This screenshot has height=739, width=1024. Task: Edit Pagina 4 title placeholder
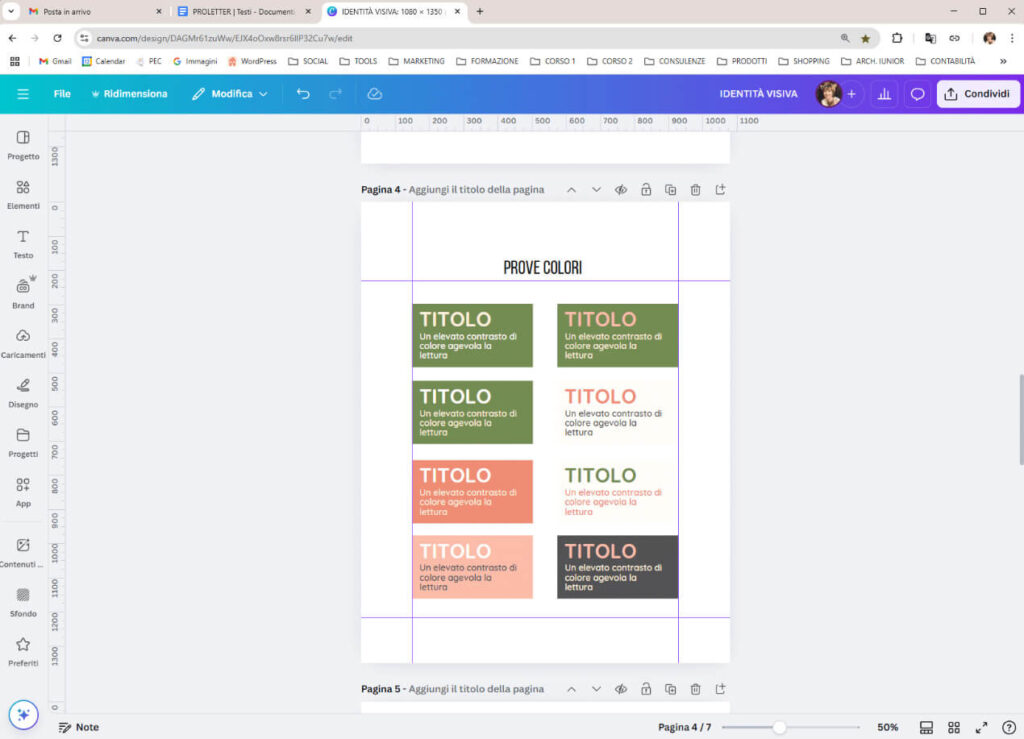(x=476, y=190)
